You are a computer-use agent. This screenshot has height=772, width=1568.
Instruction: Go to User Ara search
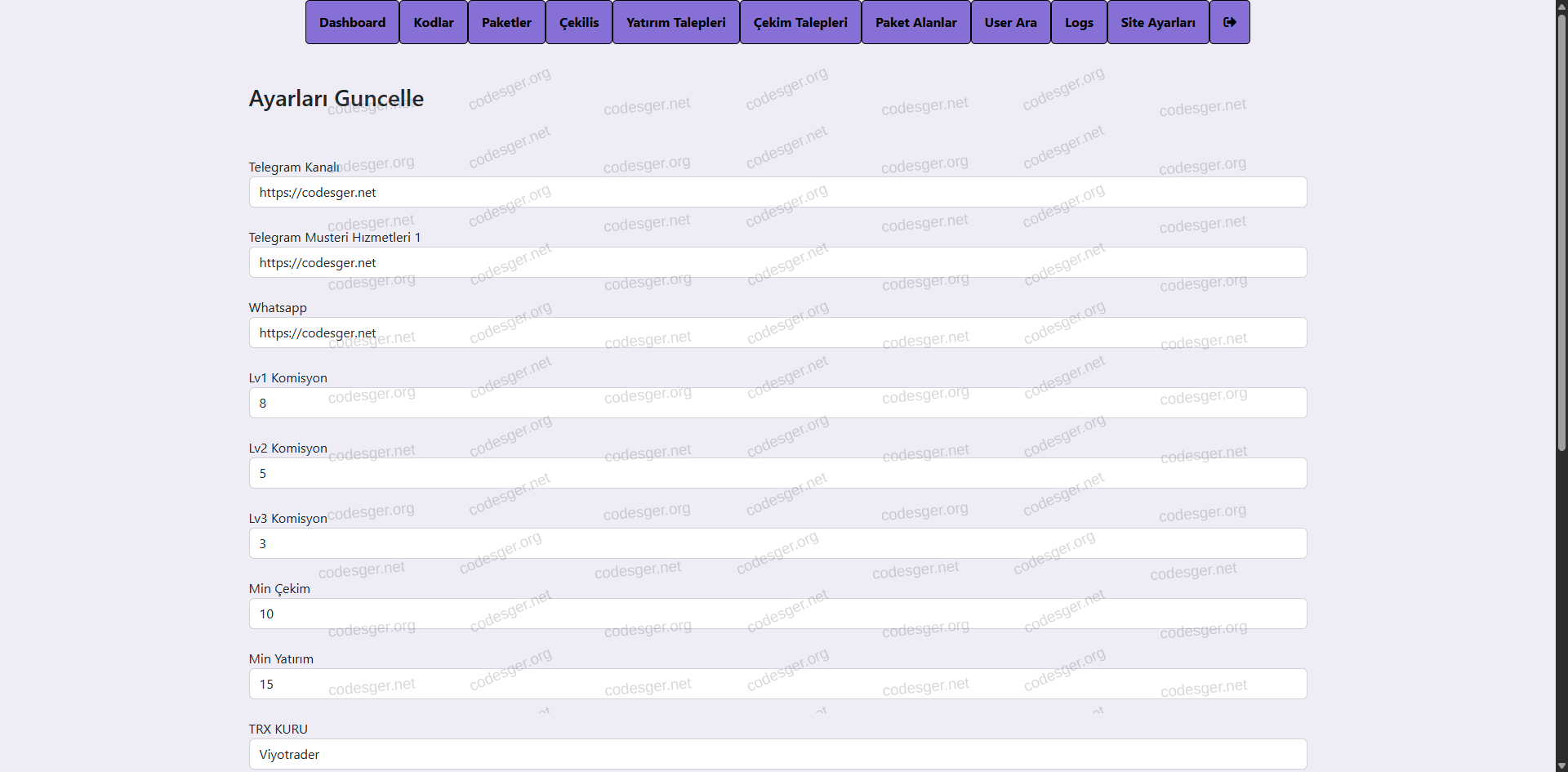point(1010,22)
